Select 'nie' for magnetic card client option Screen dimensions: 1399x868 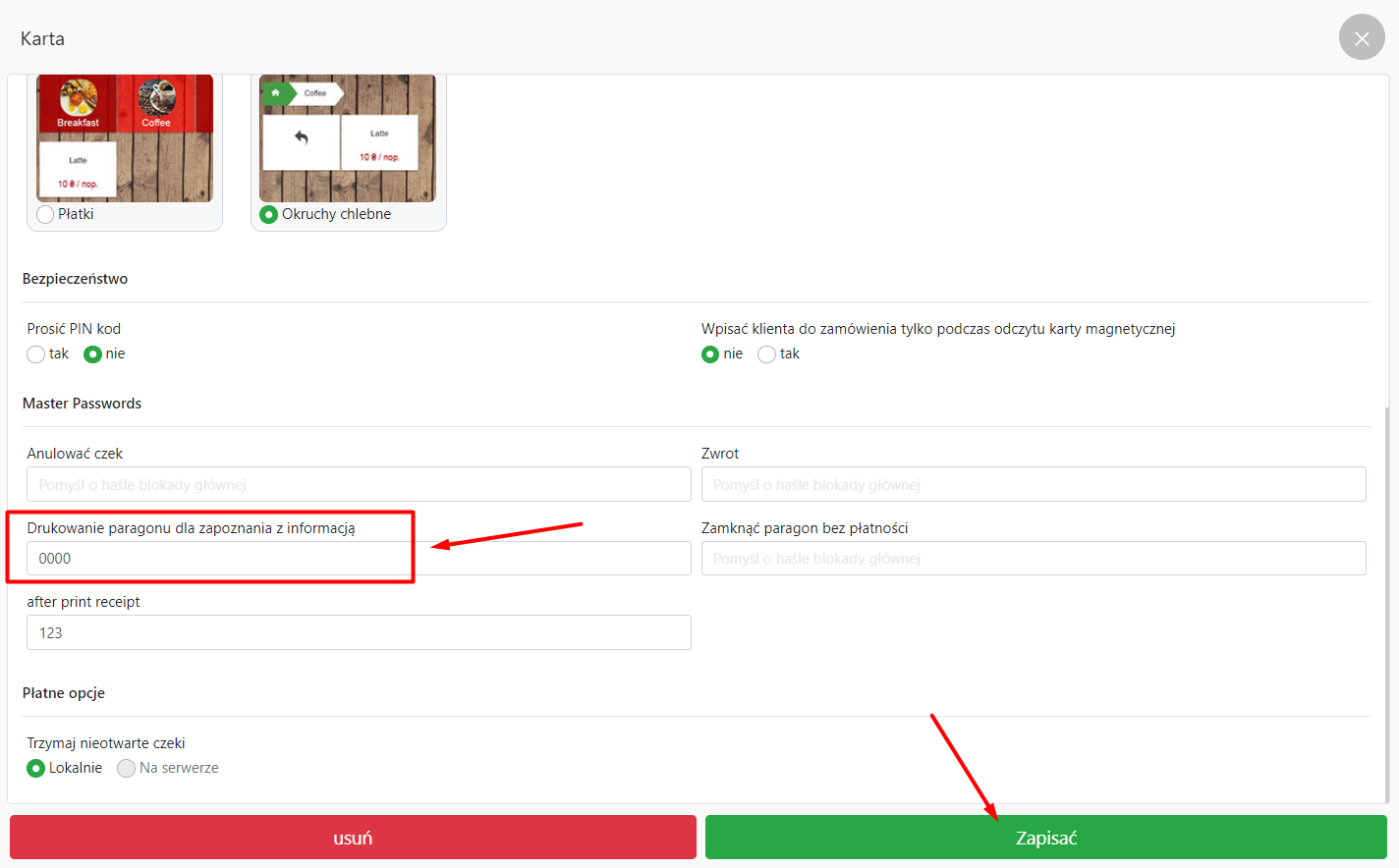click(x=710, y=354)
